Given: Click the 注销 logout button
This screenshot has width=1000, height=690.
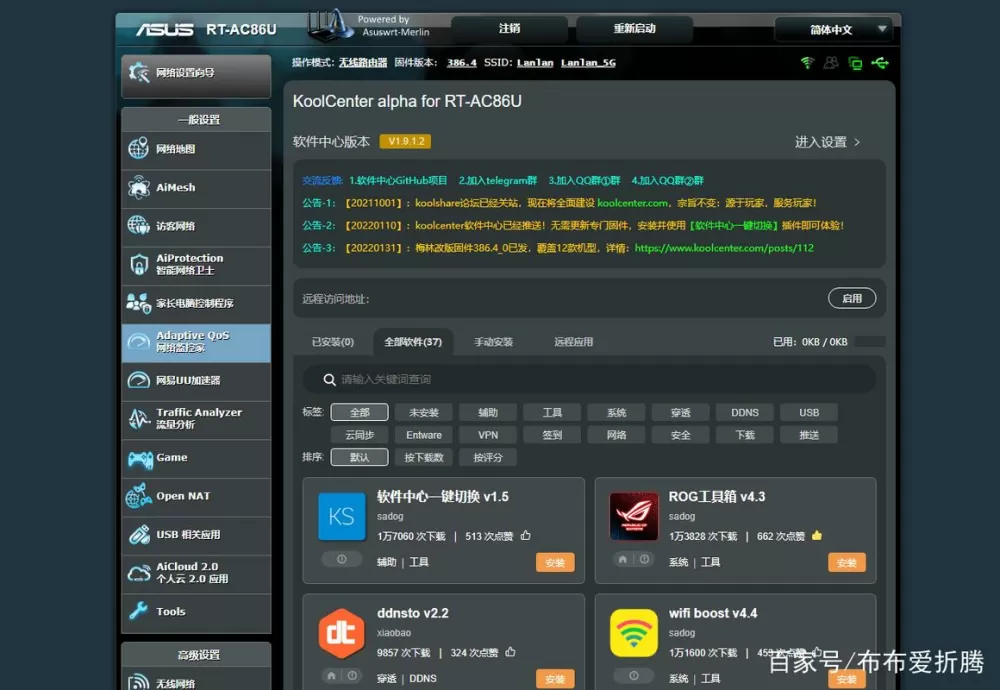Looking at the screenshot, I should (510, 29).
